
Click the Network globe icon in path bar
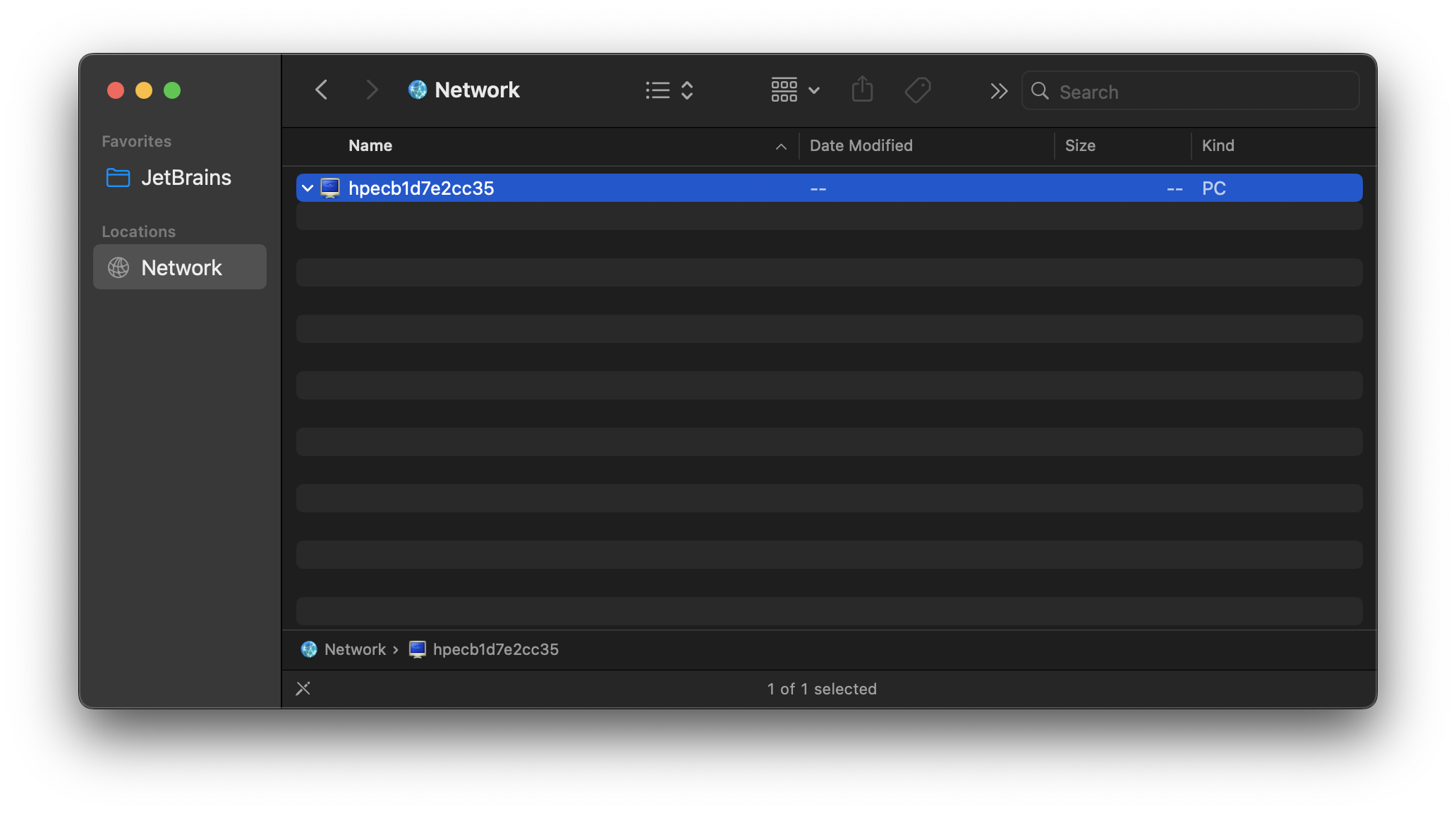pyautogui.click(x=309, y=649)
